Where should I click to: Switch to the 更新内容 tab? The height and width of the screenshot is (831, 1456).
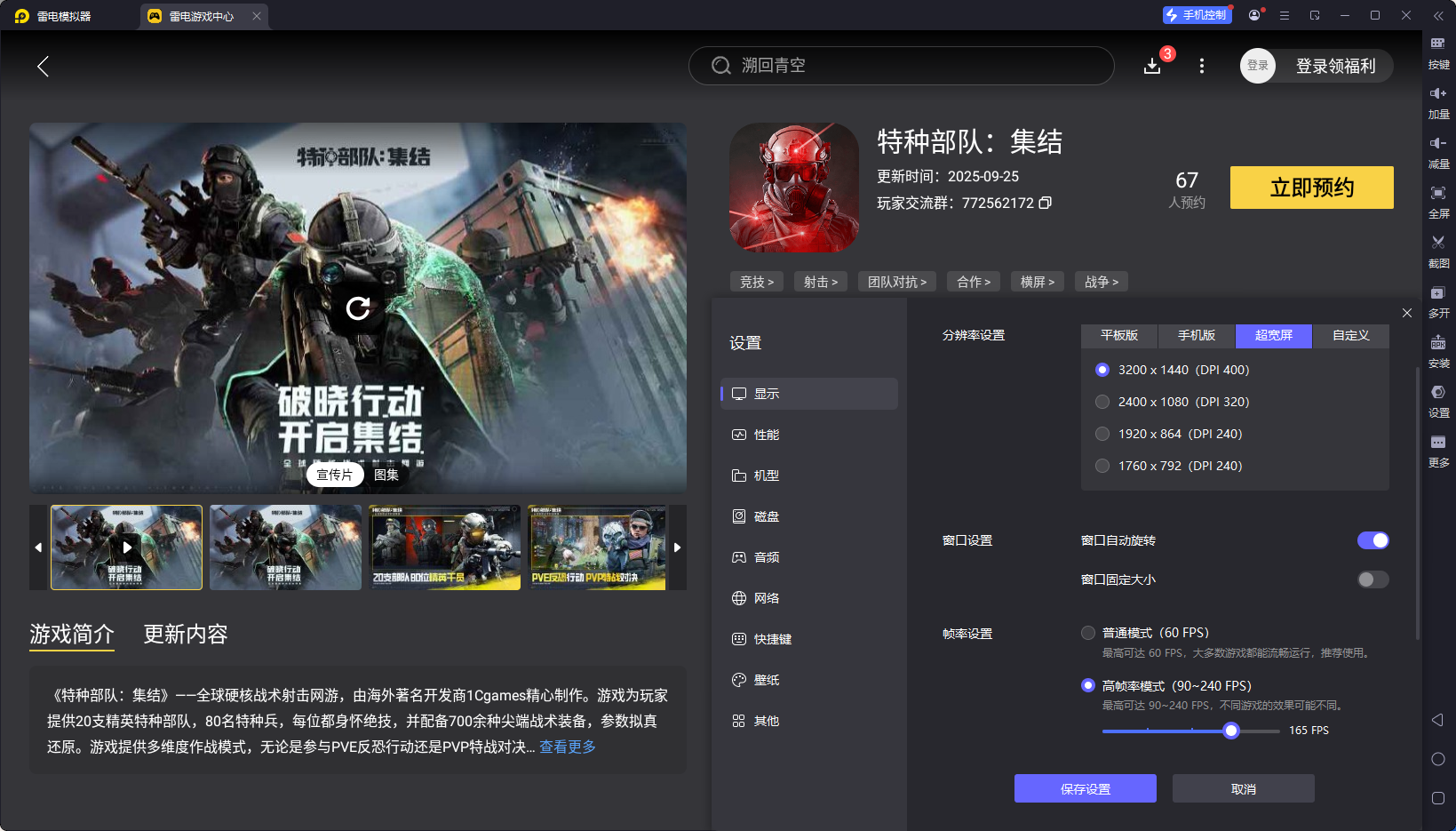(185, 634)
